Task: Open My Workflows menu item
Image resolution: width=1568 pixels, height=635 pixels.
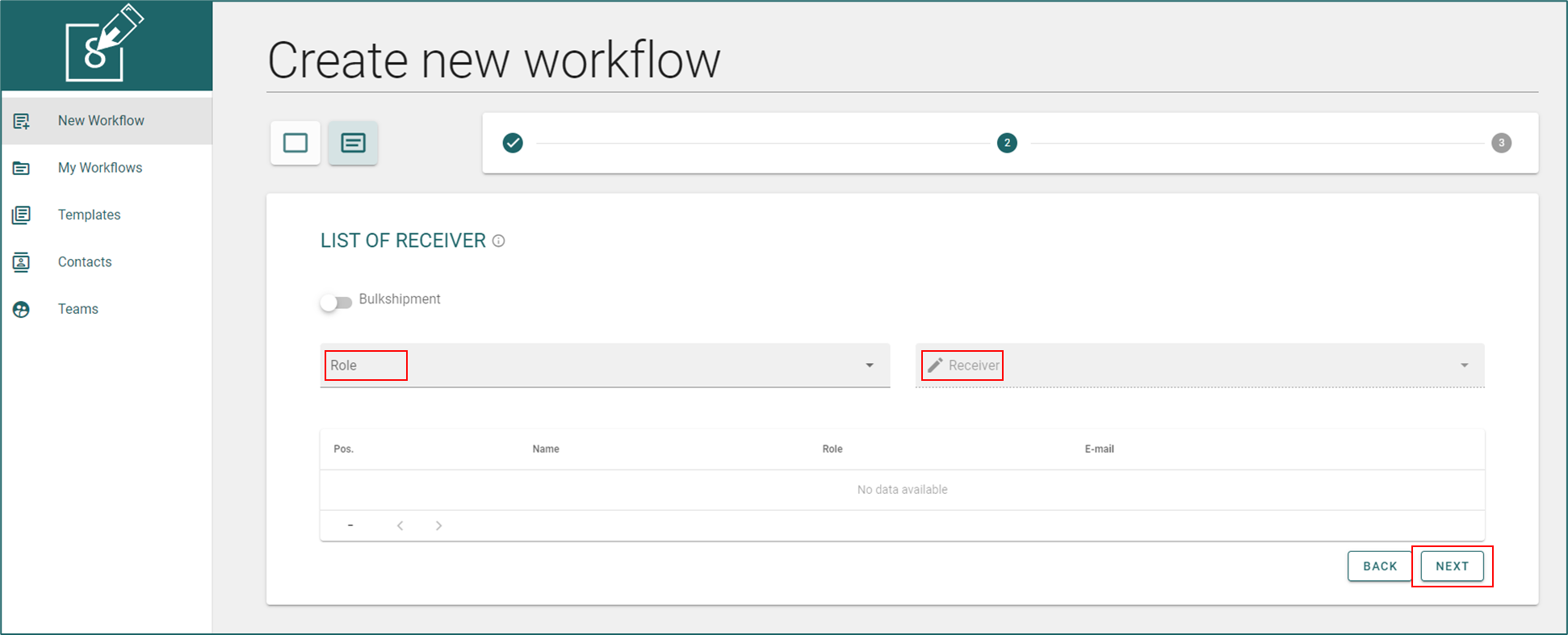Action: point(107,168)
